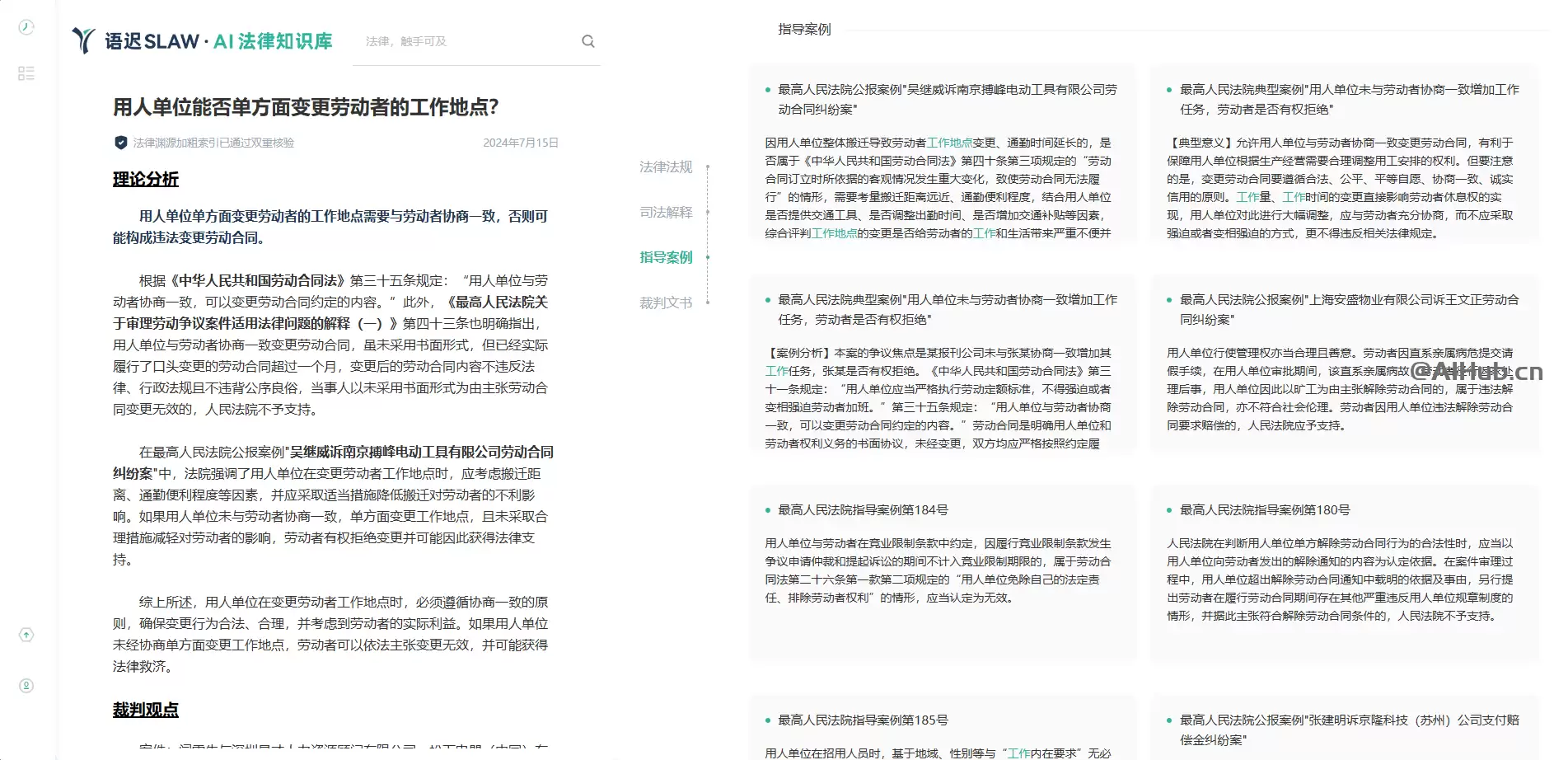The height and width of the screenshot is (760, 1568).
Task: Open top-right 典型案例 card beginning 【典型意义】
Action: click(x=1344, y=152)
